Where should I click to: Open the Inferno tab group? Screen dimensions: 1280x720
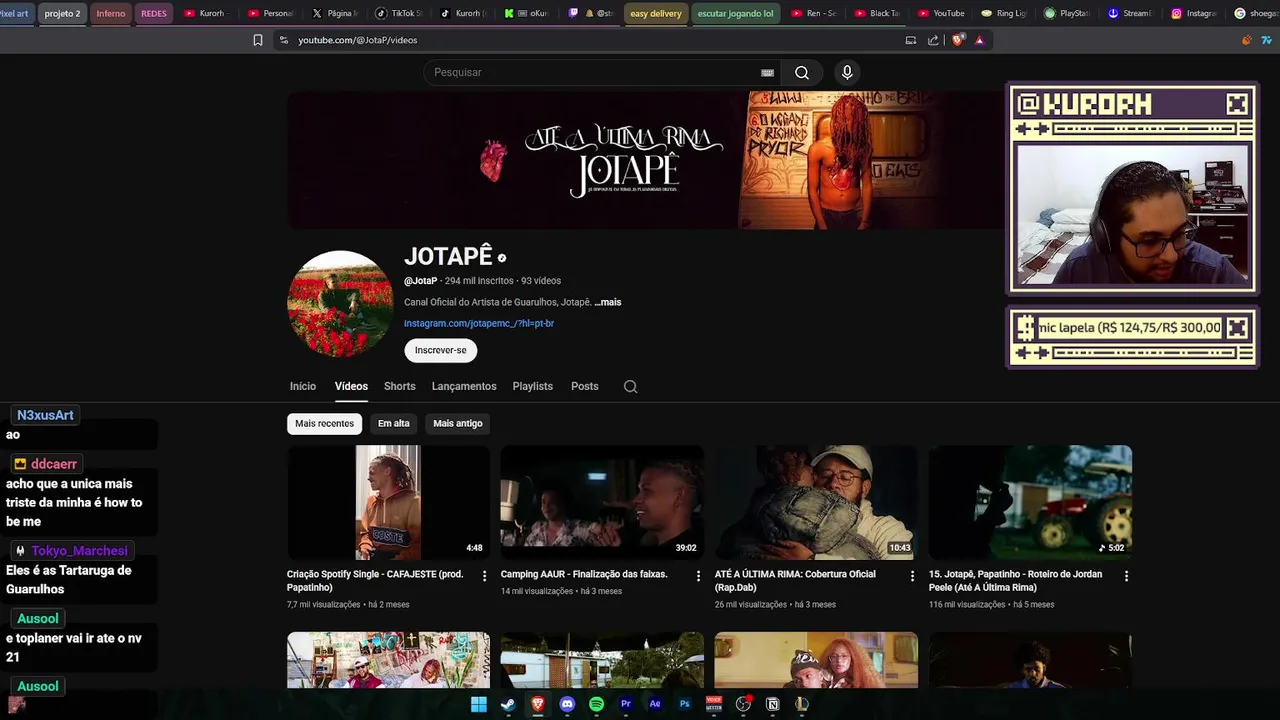(x=111, y=13)
